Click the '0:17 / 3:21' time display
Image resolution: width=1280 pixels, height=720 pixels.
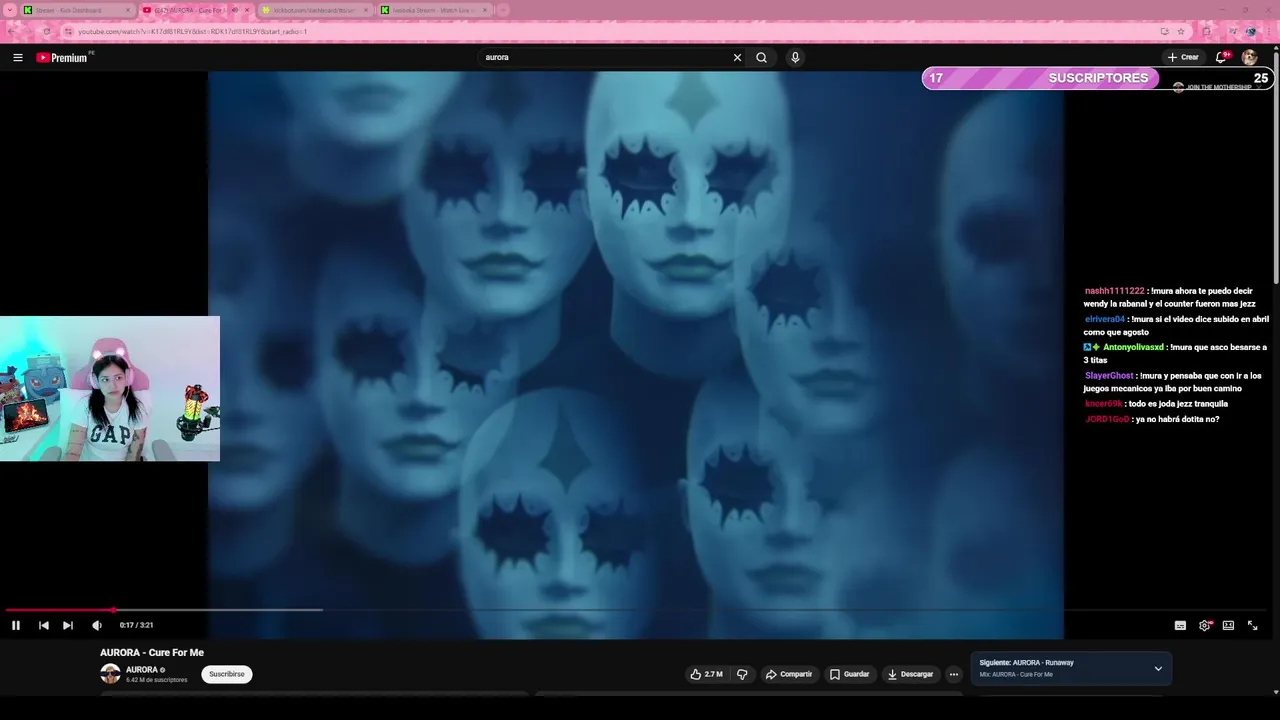(x=136, y=625)
